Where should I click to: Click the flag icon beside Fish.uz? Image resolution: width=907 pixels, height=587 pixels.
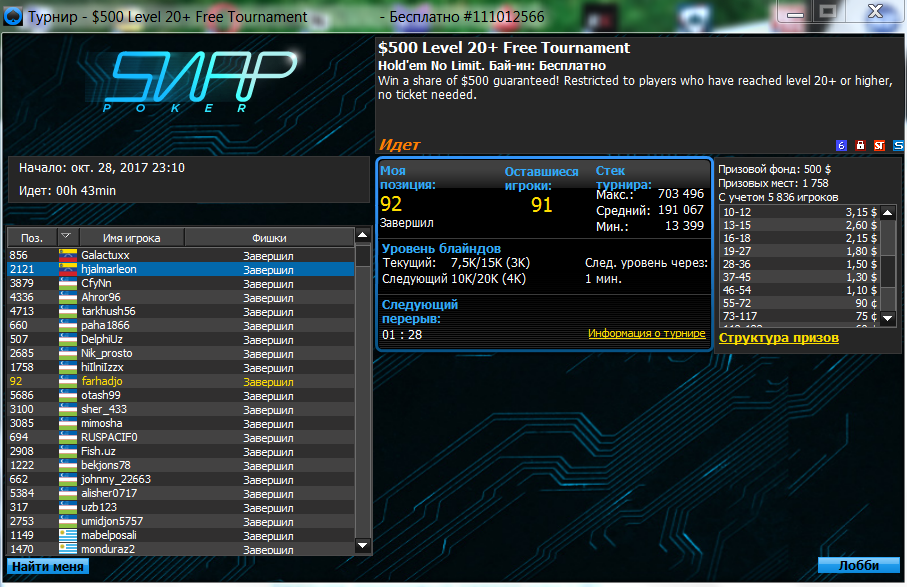tap(68, 451)
